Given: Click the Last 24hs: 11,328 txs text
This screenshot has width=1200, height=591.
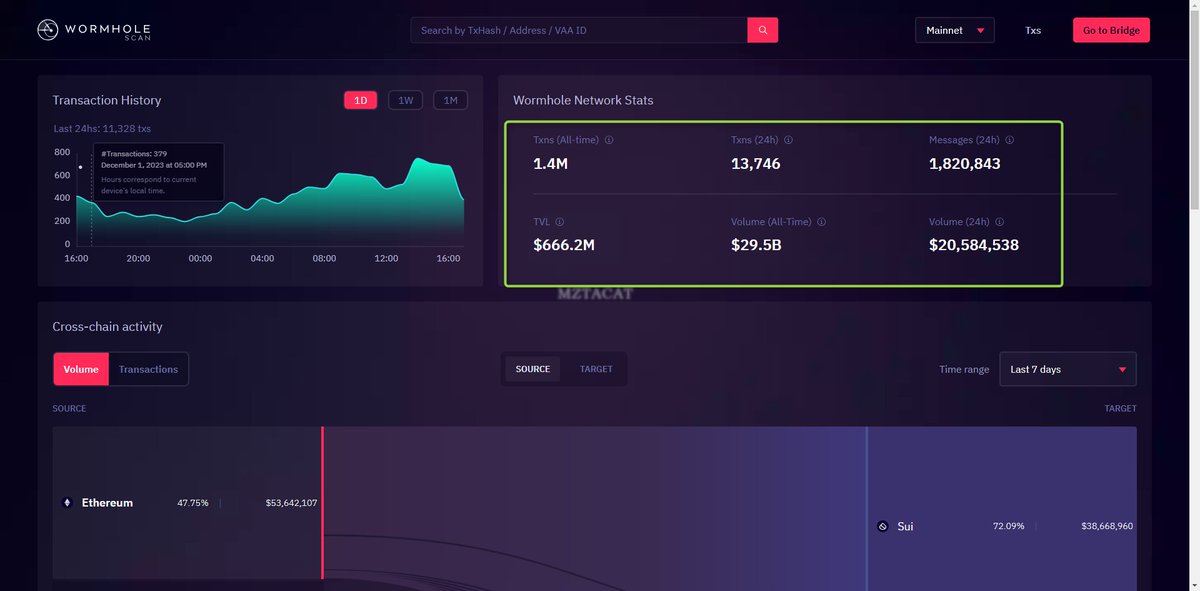Looking at the screenshot, I should point(102,128).
